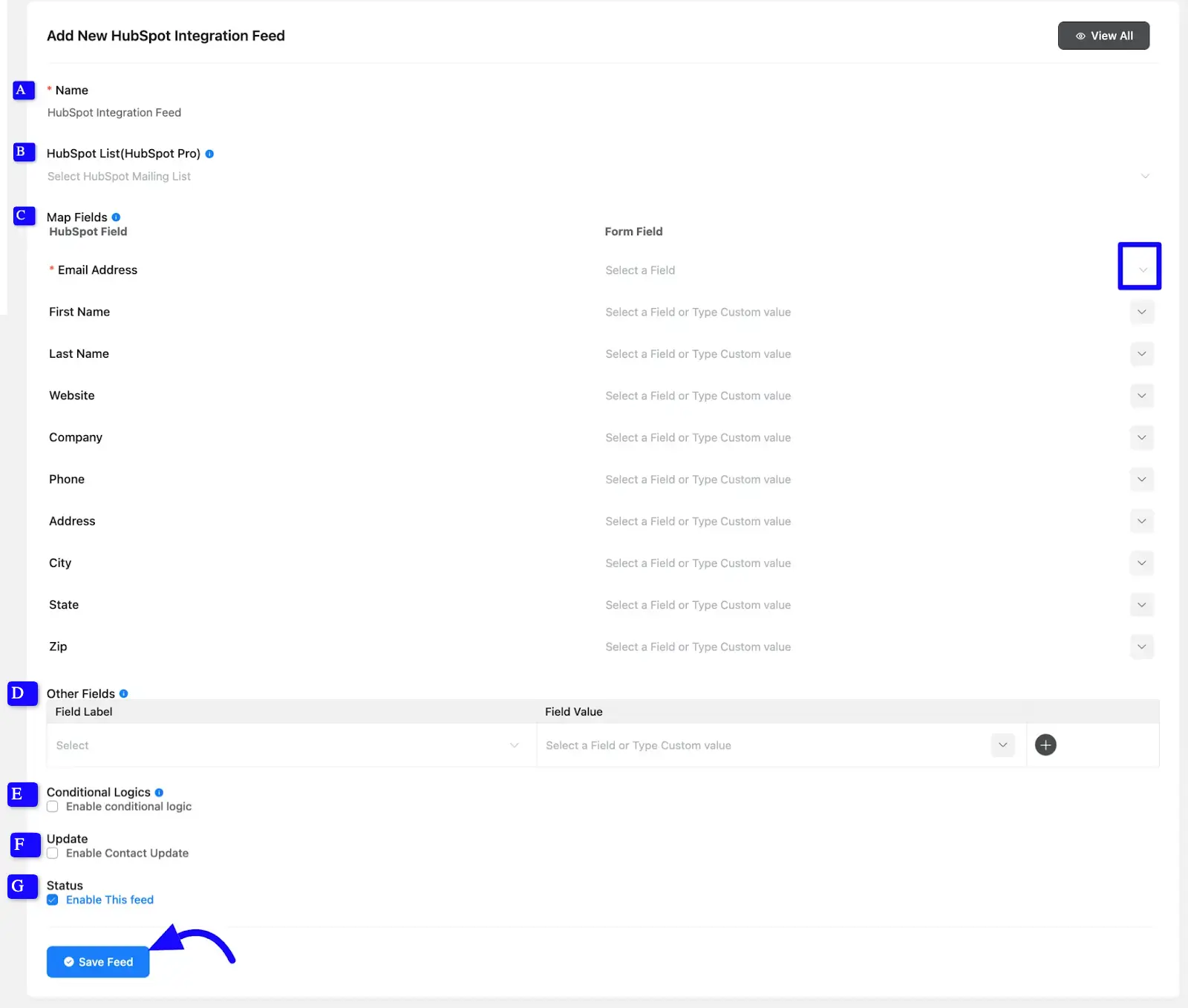Expand Other Fields value chevron
Viewport: 1188px width, 1008px height.
1003,745
